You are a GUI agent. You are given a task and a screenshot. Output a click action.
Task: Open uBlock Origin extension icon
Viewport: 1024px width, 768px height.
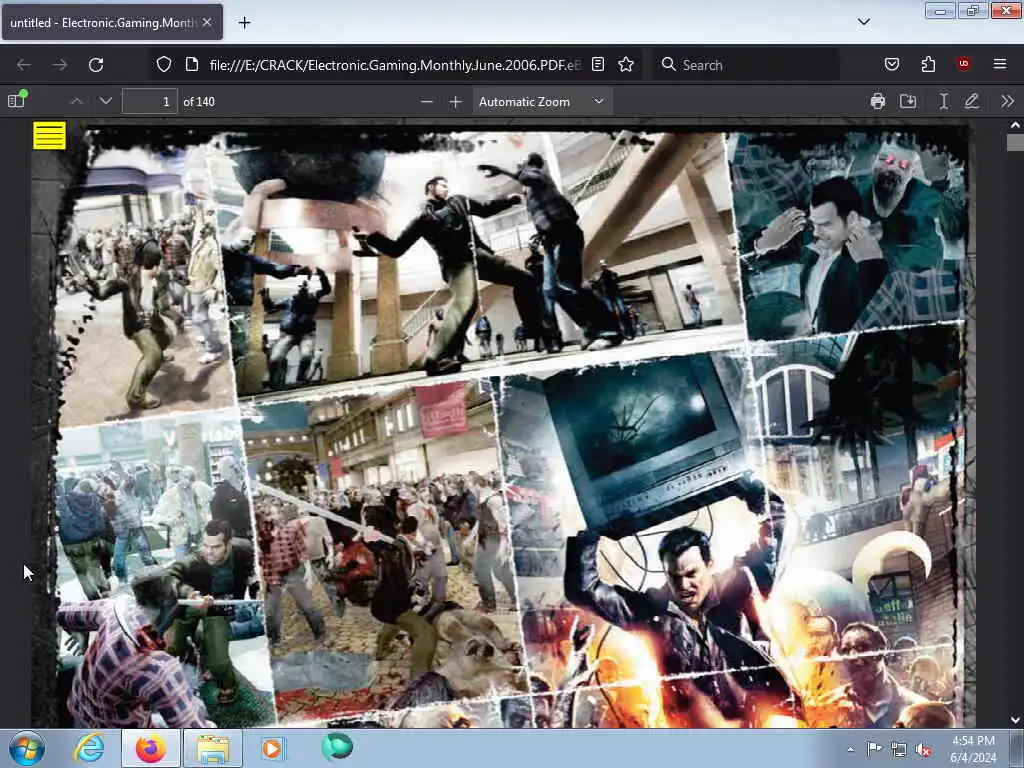[964, 64]
